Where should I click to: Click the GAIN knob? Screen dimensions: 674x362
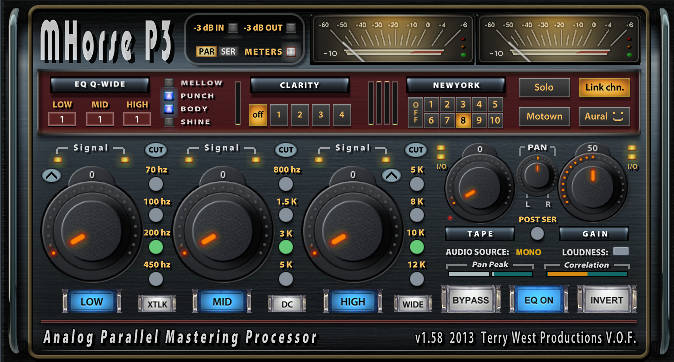click(x=593, y=187)
